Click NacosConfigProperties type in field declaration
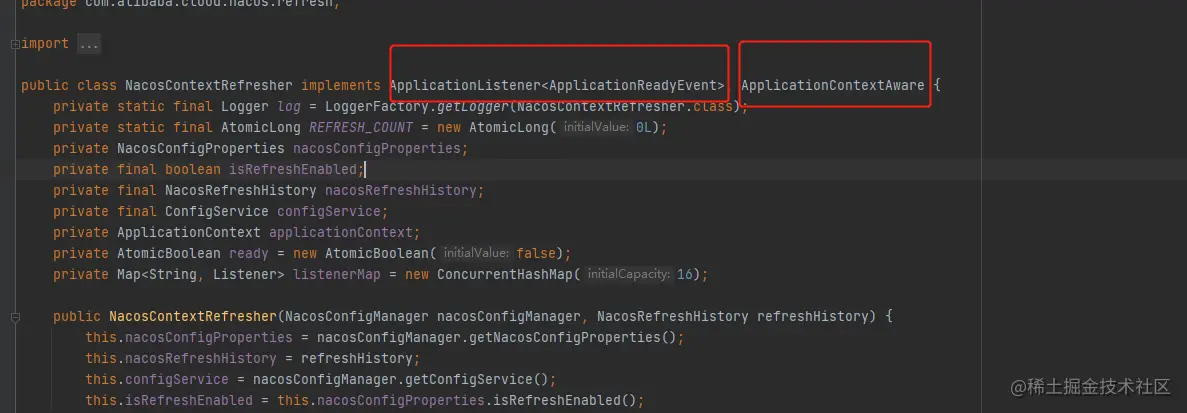1187x413 pixels. 201,148
